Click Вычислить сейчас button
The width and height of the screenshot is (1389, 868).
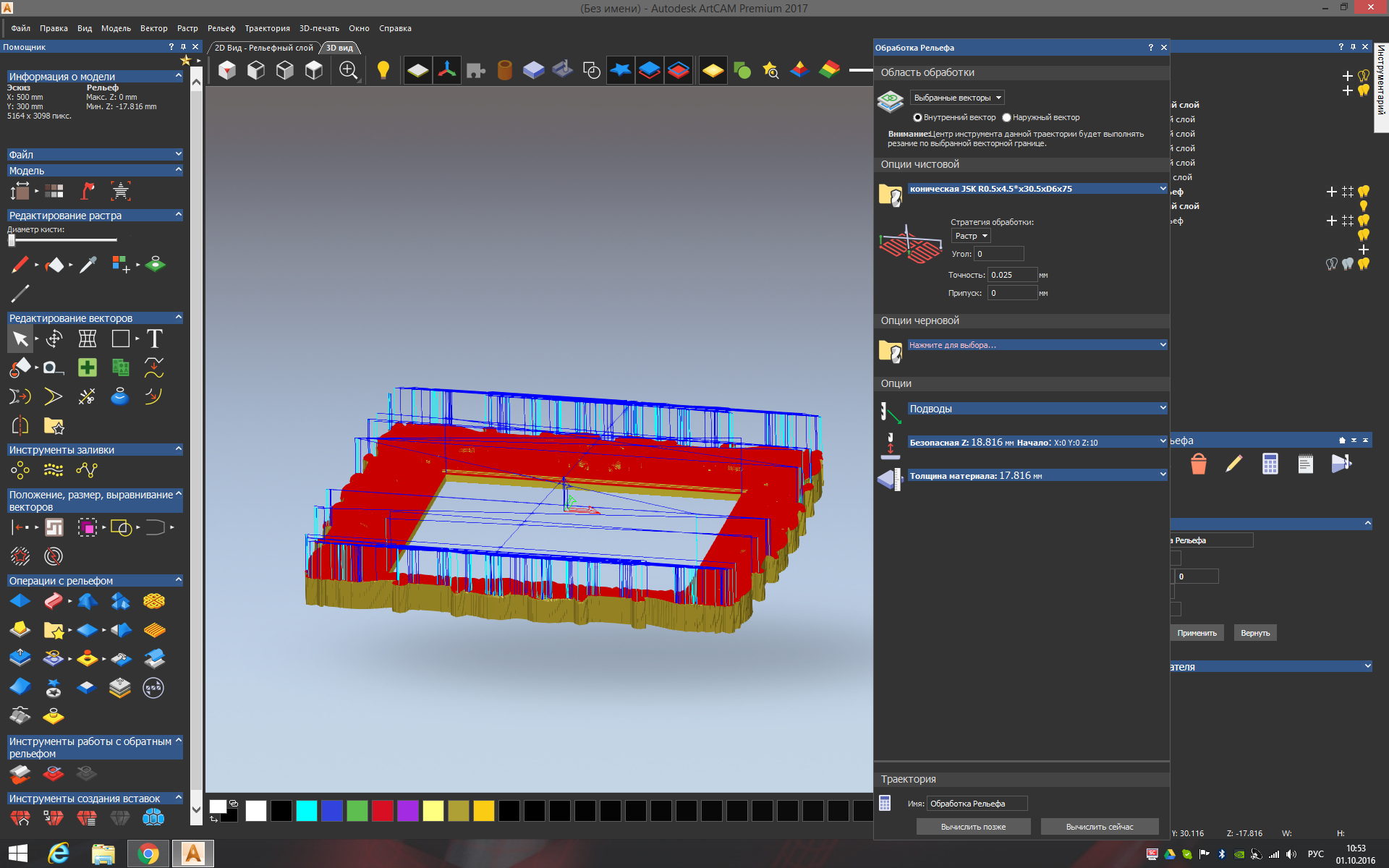1099,827
